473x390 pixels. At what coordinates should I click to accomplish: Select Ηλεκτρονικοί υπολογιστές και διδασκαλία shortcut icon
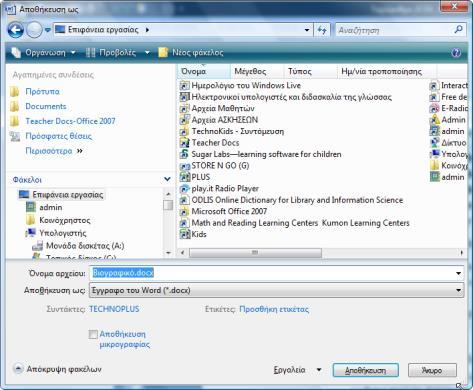pyautogui.click(x=184, y=97)
